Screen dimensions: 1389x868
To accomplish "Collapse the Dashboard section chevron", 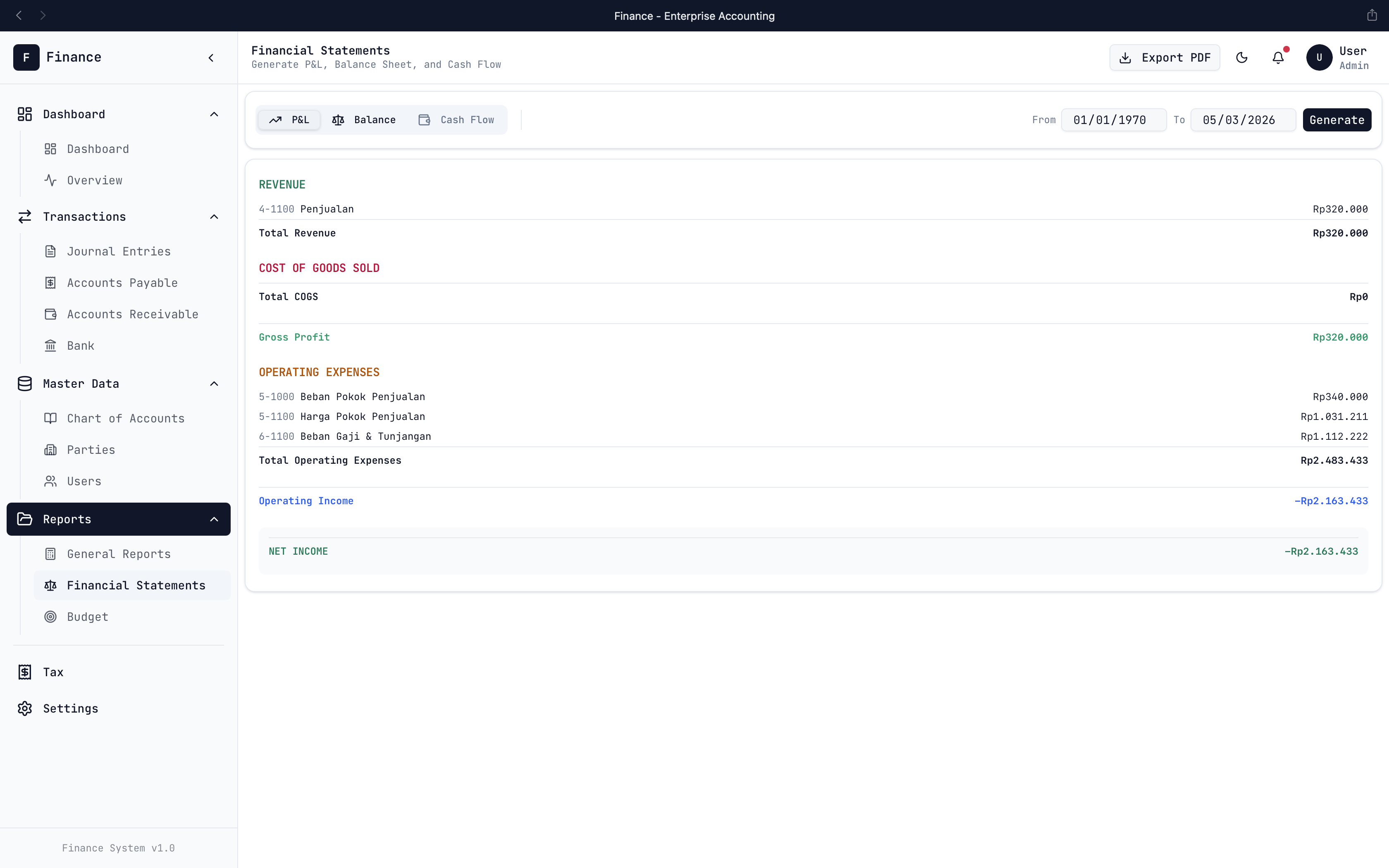I will click(214, 114).
